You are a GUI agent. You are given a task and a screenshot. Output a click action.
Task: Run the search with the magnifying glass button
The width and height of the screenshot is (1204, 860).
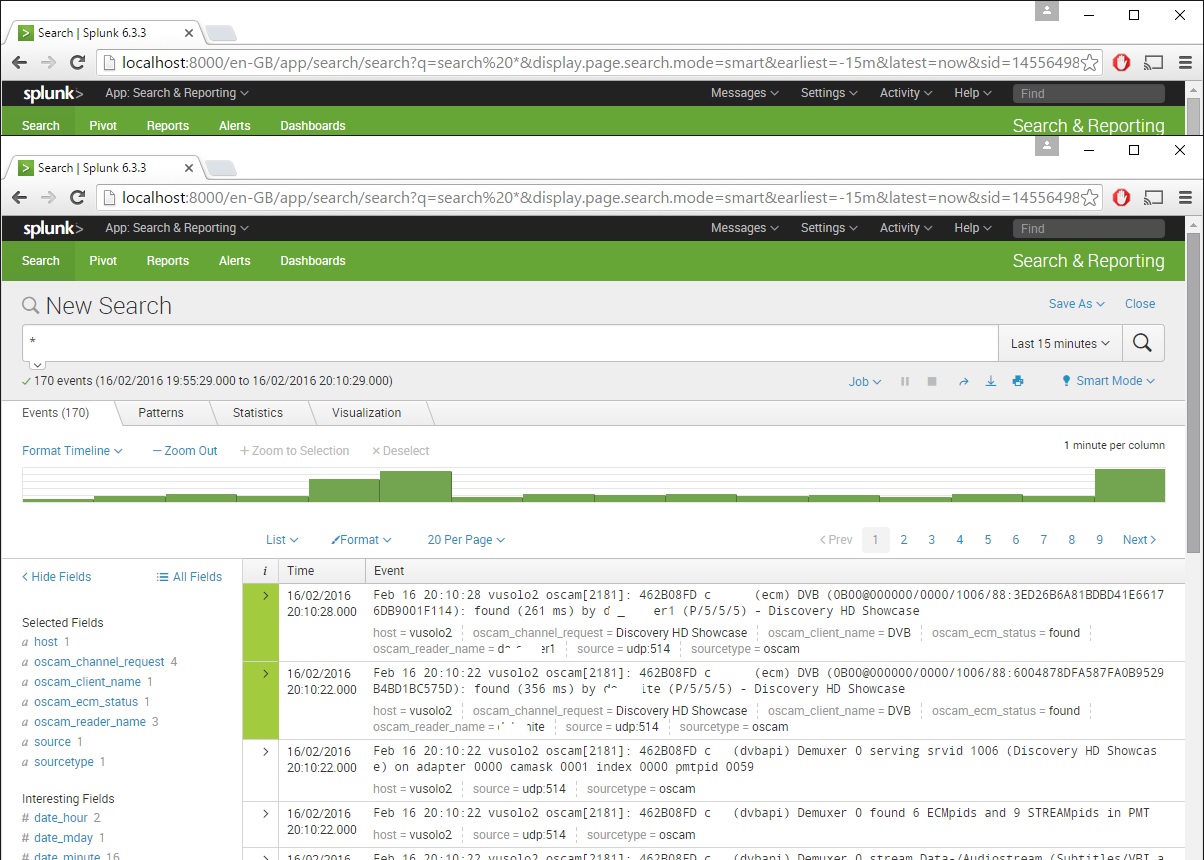[x=1143, y=343]
